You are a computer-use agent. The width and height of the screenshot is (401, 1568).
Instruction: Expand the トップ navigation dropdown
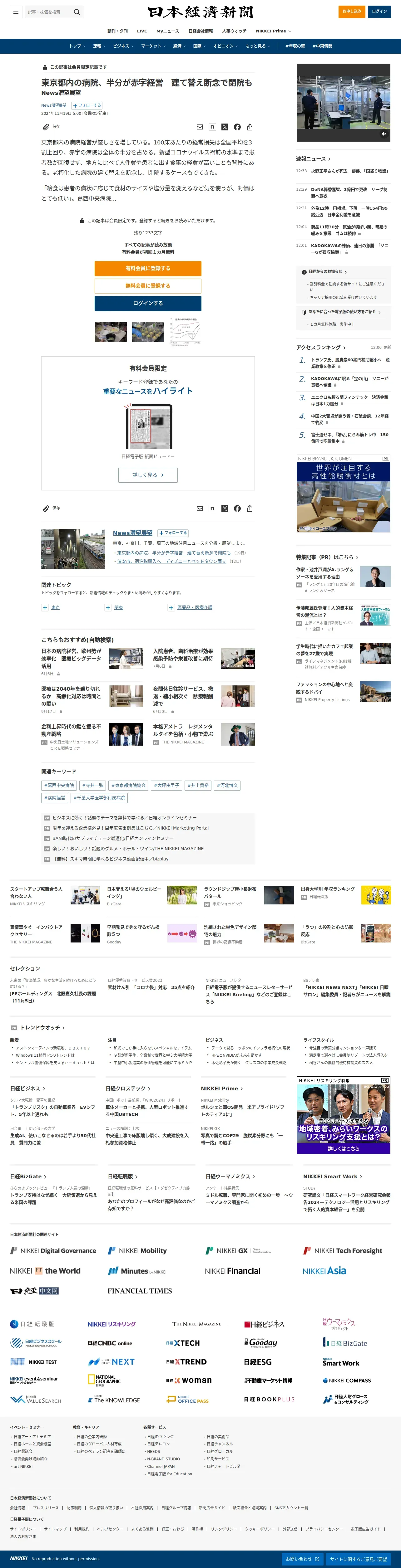pos(77,46)
